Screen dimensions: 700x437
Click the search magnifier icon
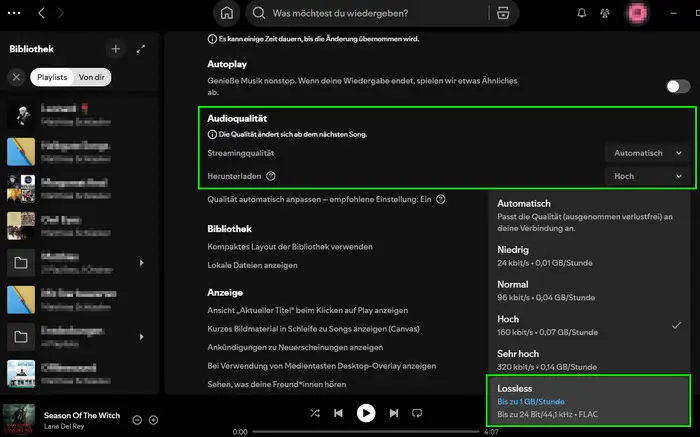click(x=259, y=13)
